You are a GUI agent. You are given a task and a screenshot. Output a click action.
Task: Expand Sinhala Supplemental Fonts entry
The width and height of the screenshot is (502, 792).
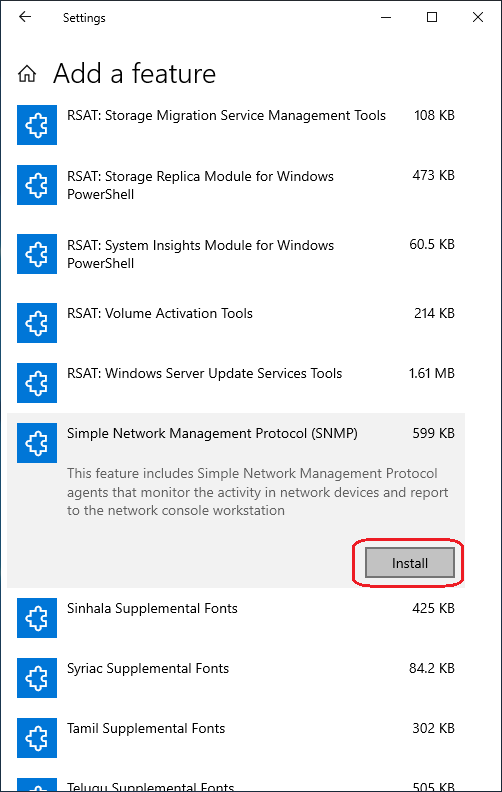(x=236, y=618)
